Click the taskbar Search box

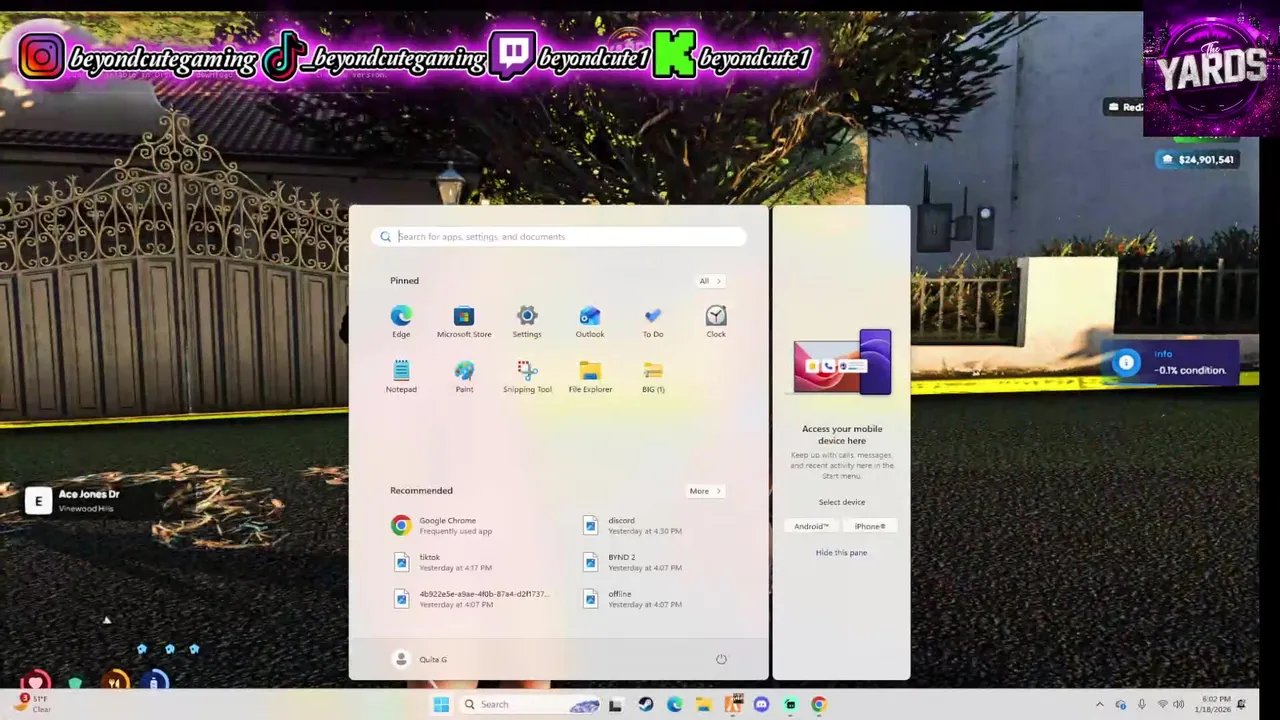point(530,704)
